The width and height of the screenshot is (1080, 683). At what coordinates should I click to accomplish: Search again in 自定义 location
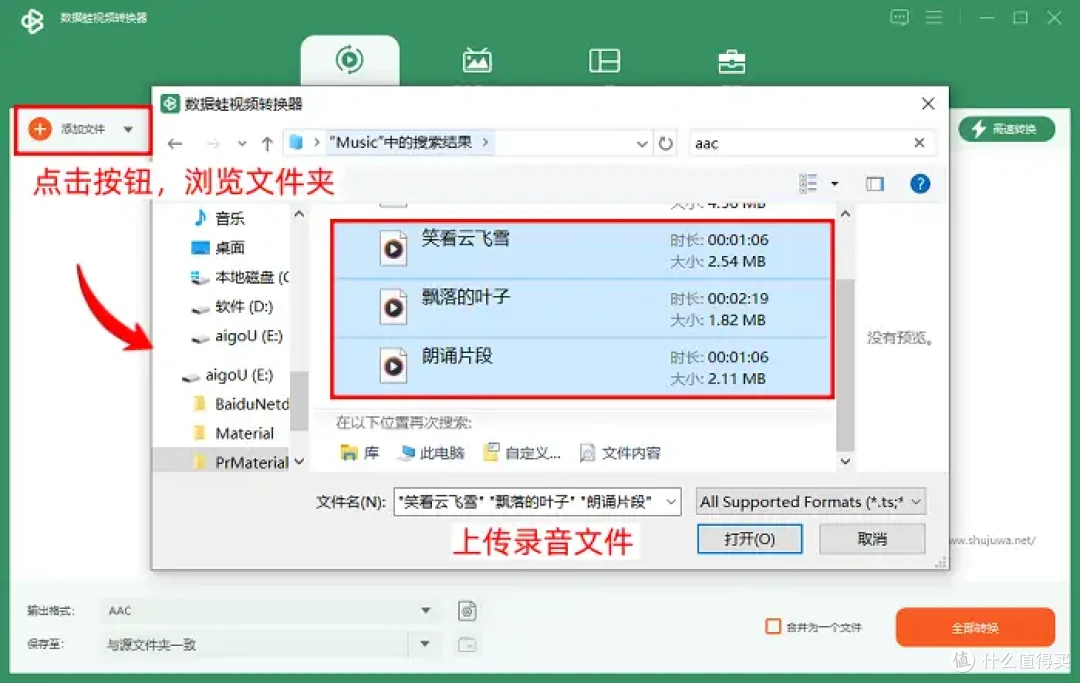[x=522, y=453]
